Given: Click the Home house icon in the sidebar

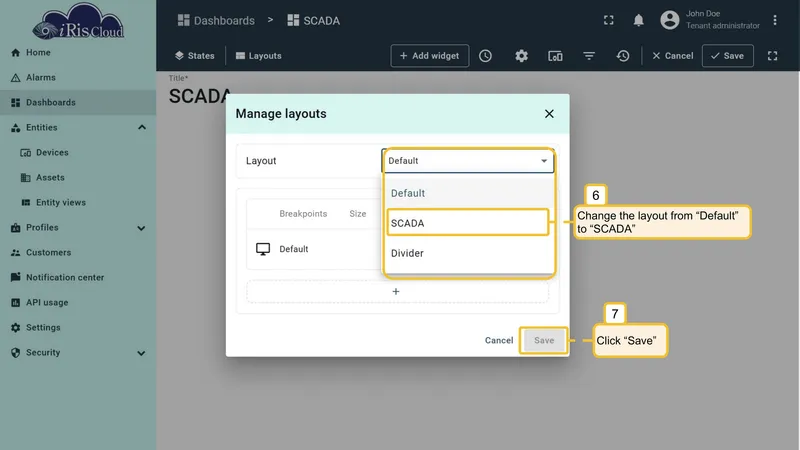Looking at the screenshot, I should [15, 53].
